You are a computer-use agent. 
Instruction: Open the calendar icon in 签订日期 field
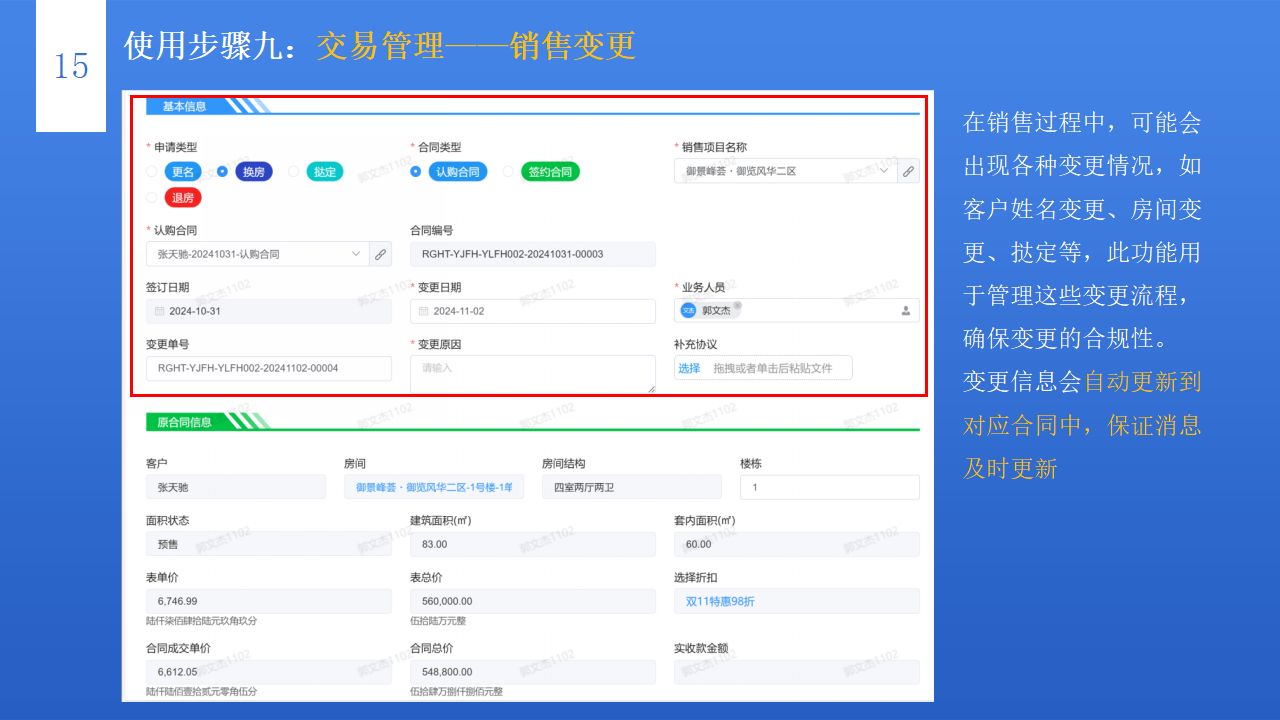pyautogui.click(x=160, y=311)
